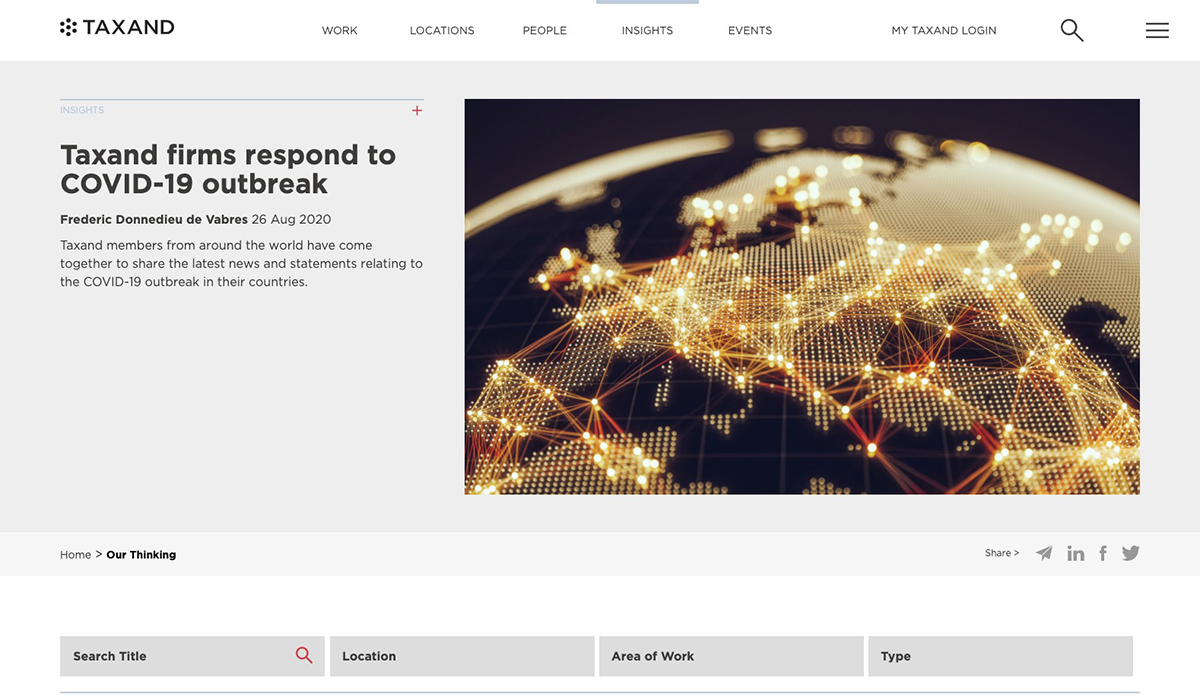Click the glowing Europe map image
The height and width of the screenshot is (697, 1200).
click(x=802, y=297)
